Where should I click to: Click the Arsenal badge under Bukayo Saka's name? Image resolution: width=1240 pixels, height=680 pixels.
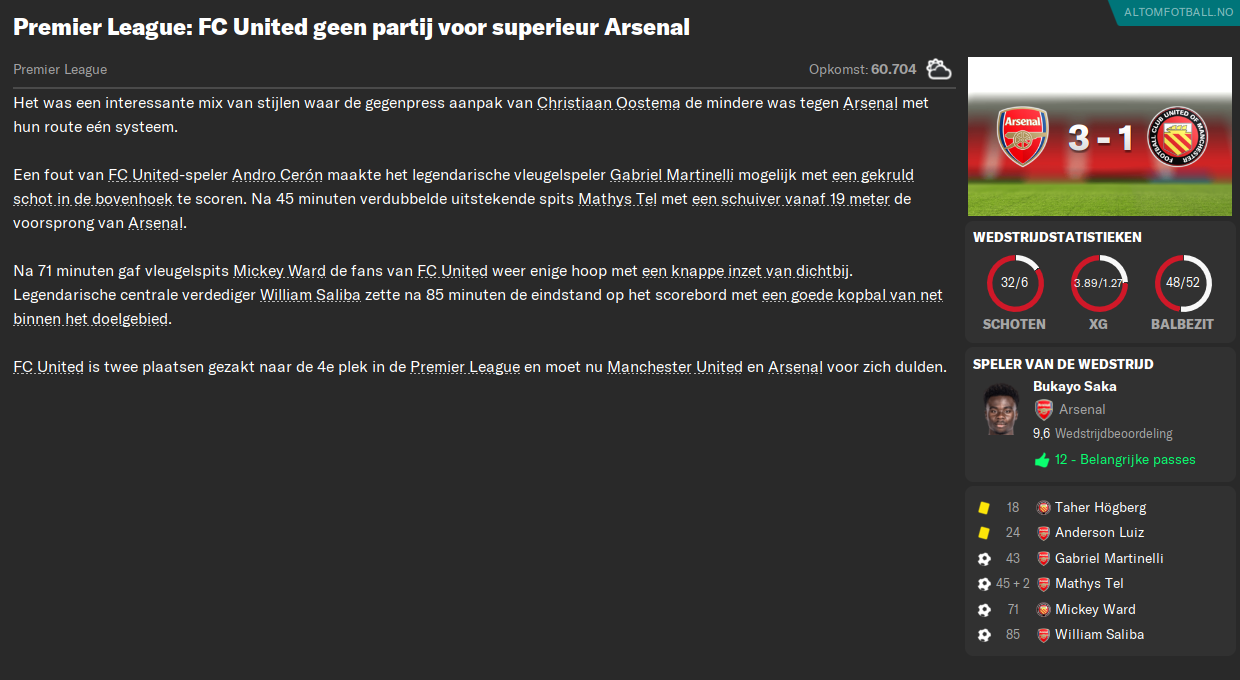[x=1044, y=409]
